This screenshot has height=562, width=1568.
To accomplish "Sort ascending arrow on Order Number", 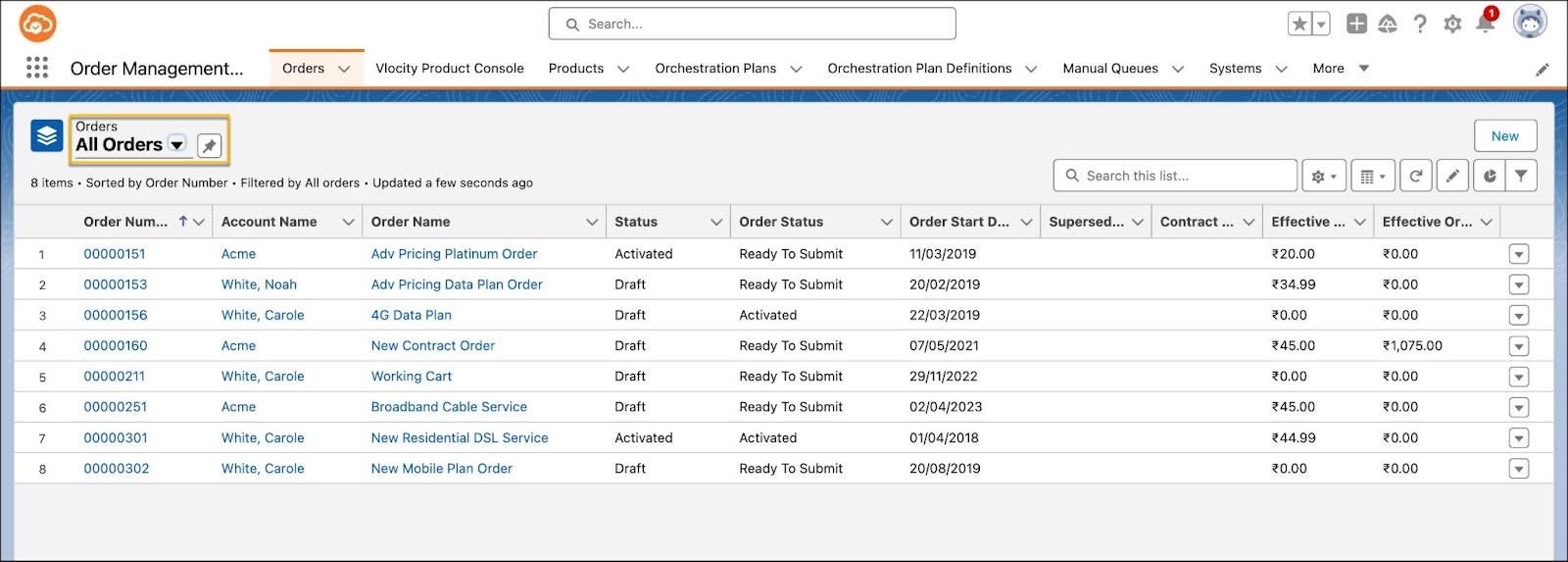I will 182,222.
